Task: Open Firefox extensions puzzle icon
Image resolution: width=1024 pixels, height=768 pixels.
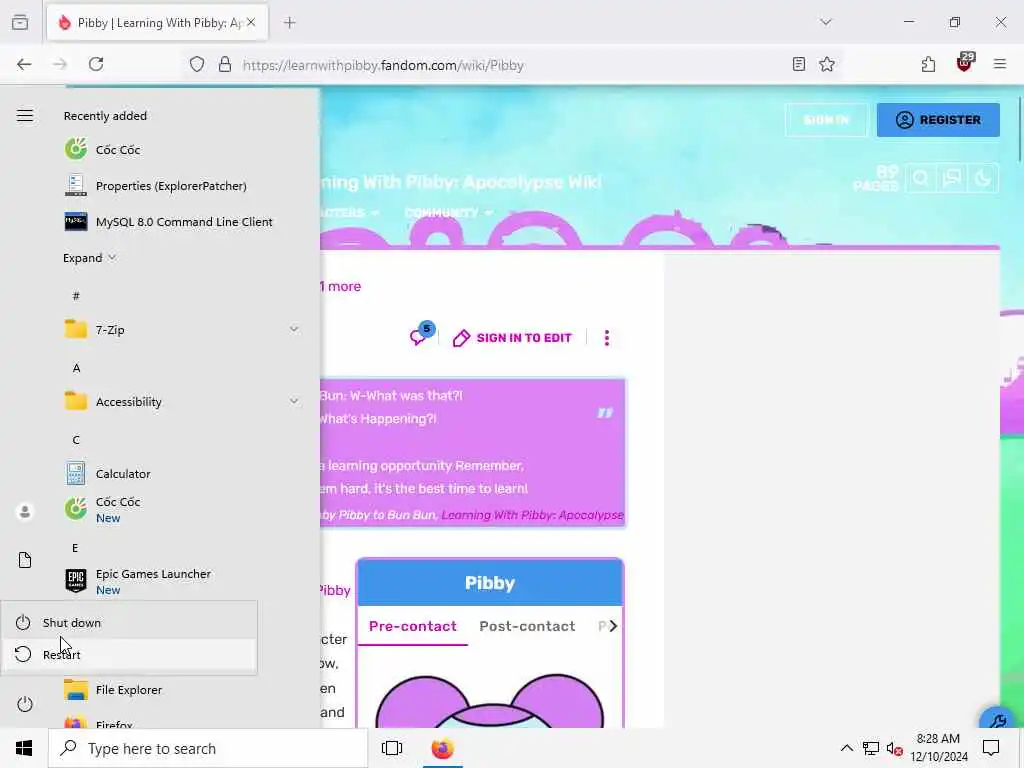Action: 928,64
